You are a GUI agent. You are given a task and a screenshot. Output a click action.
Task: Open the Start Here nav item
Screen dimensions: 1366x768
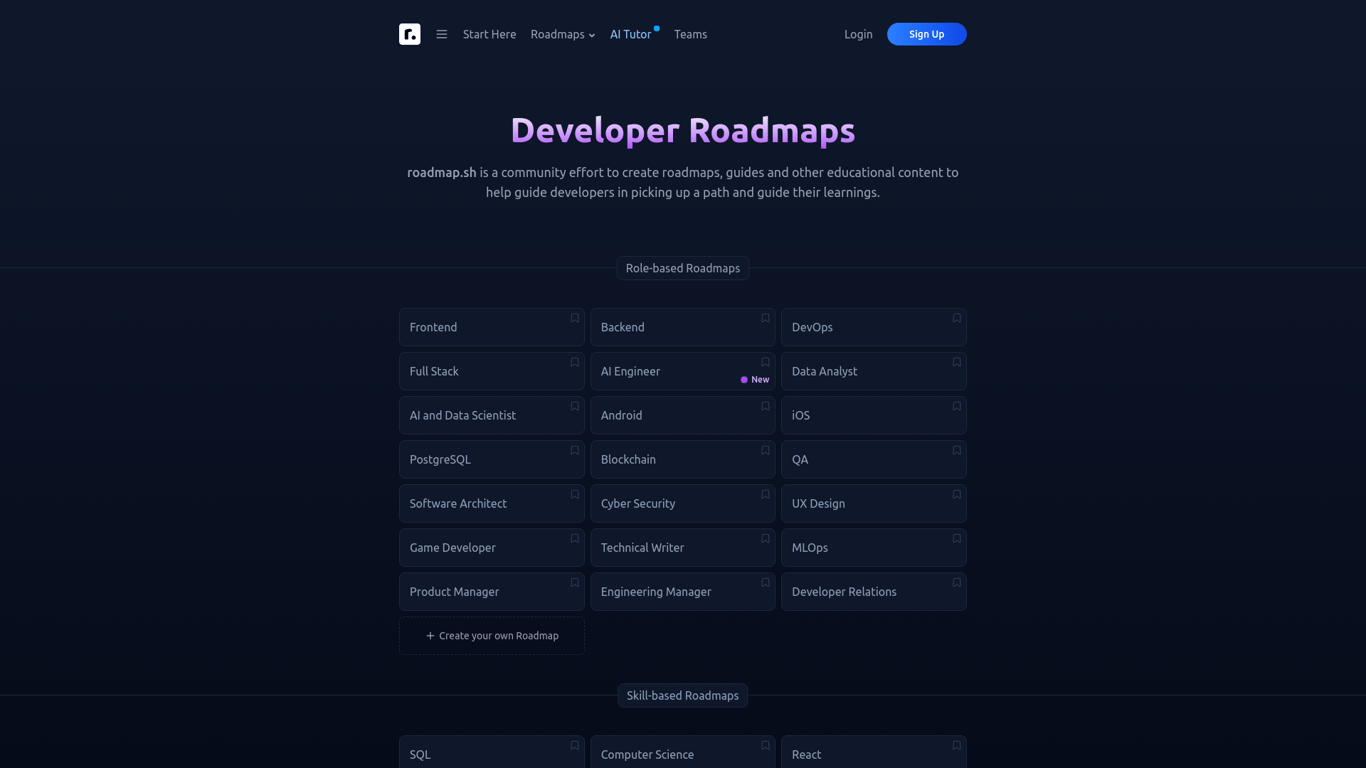tap(489, 34)
